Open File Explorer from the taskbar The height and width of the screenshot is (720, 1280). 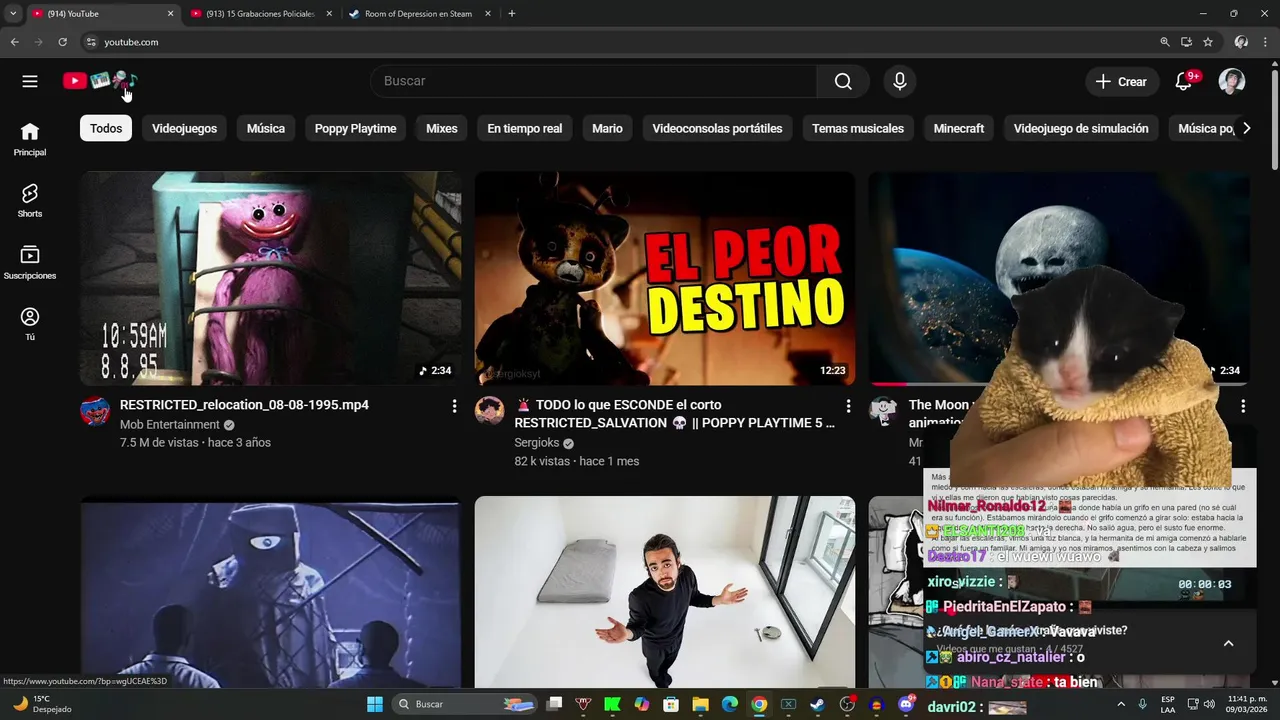click(x=700, y=704)
